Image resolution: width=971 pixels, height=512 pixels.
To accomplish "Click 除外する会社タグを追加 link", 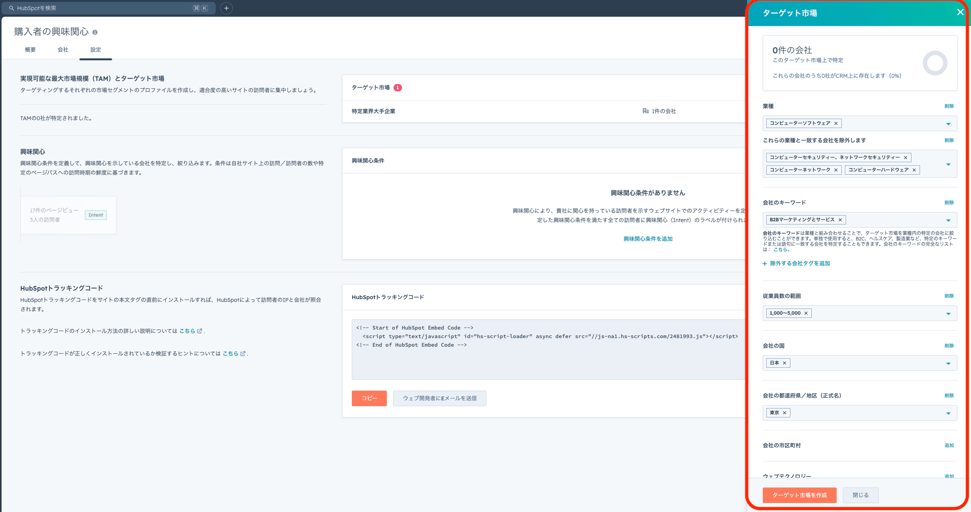I will click(x=797, y=264).
